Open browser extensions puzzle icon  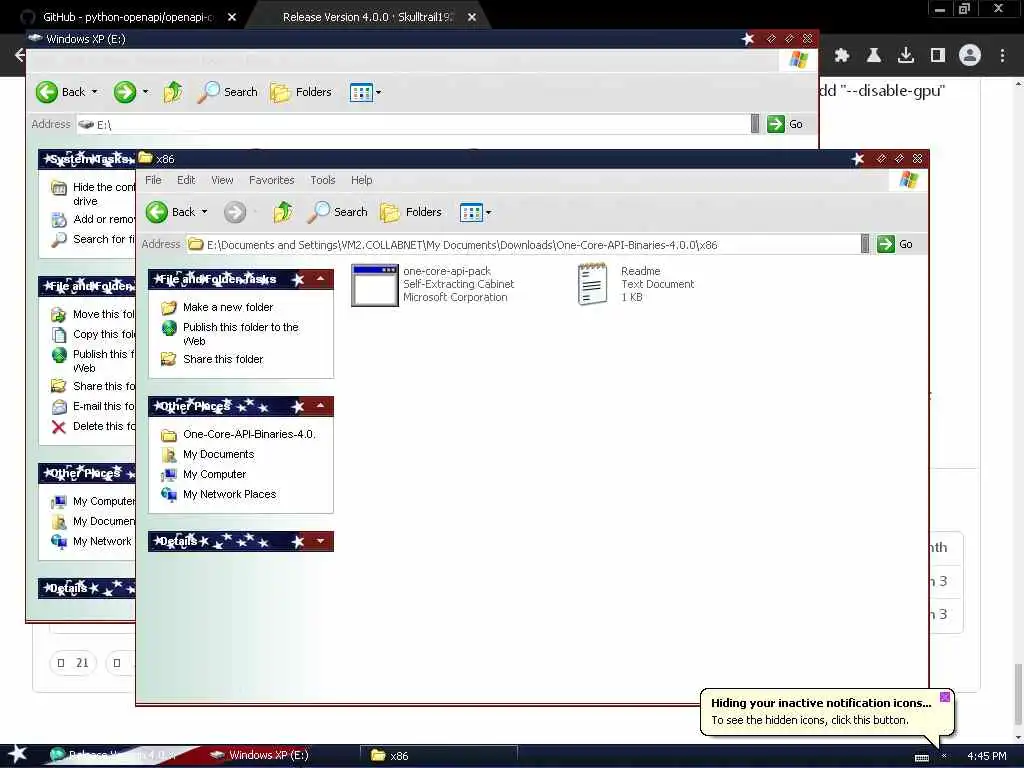[x=842, y=56]
